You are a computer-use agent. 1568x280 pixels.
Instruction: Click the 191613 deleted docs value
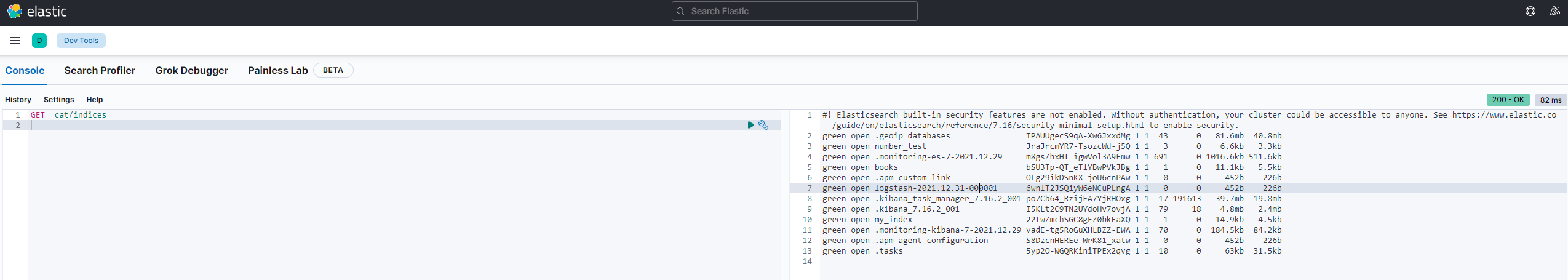[x=1187, y=198]
